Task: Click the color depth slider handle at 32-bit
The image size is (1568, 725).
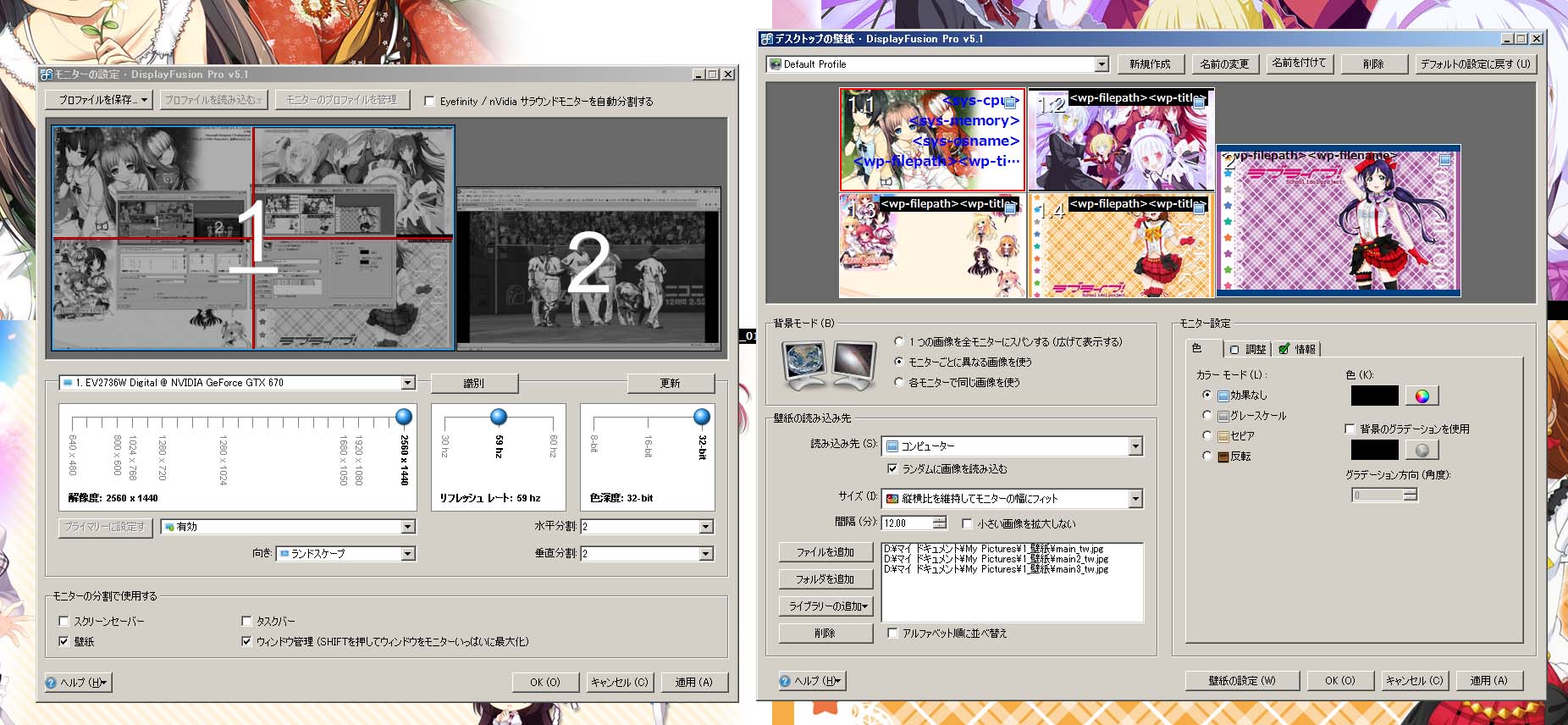Action: [702, 417]
